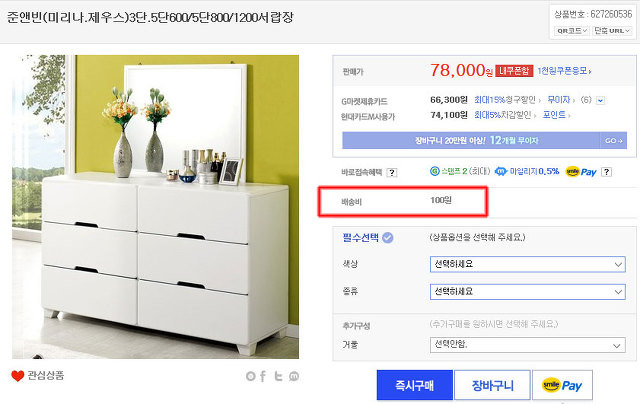Expand the 단축 URL dropdown
The width and height of the screenshot is (640, 404).
612,31
